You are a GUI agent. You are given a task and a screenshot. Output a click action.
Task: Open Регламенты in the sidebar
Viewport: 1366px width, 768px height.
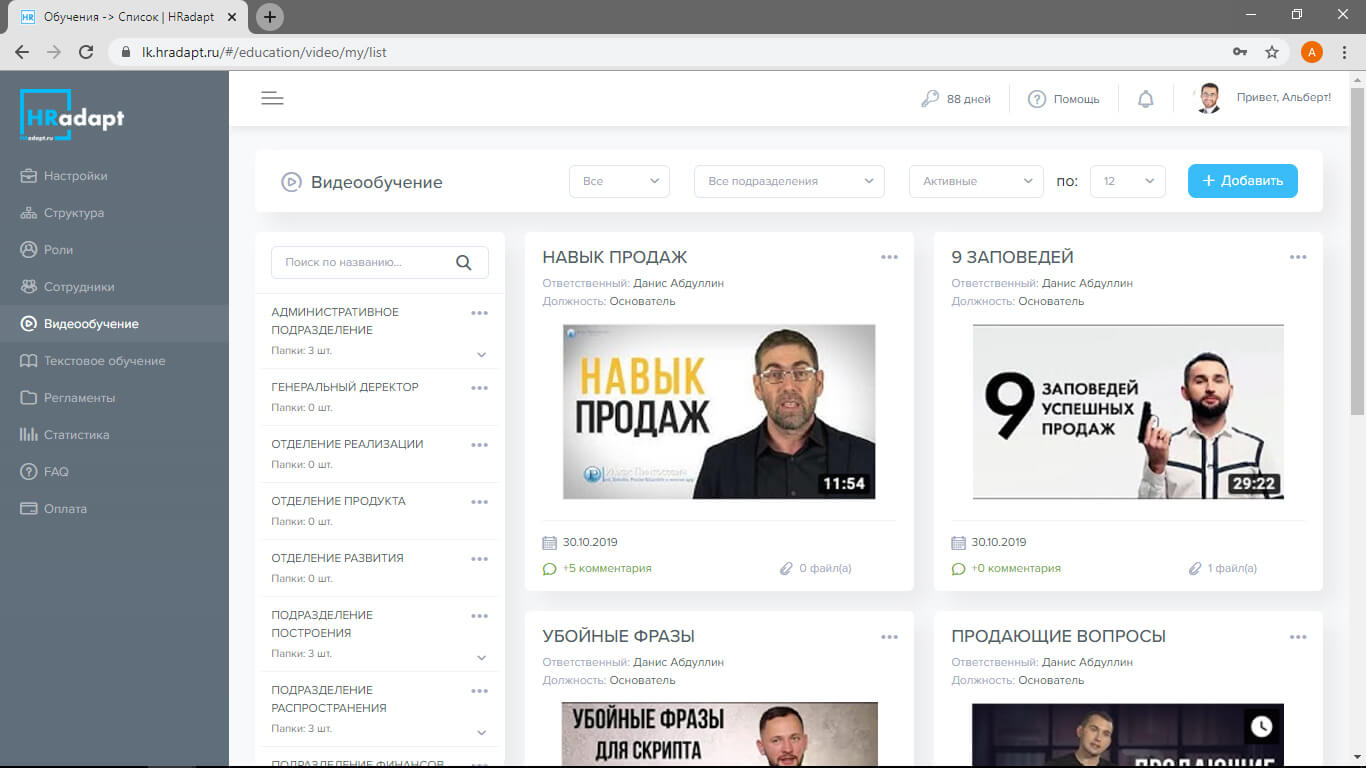pyautogui.click(x=114, y=398)
